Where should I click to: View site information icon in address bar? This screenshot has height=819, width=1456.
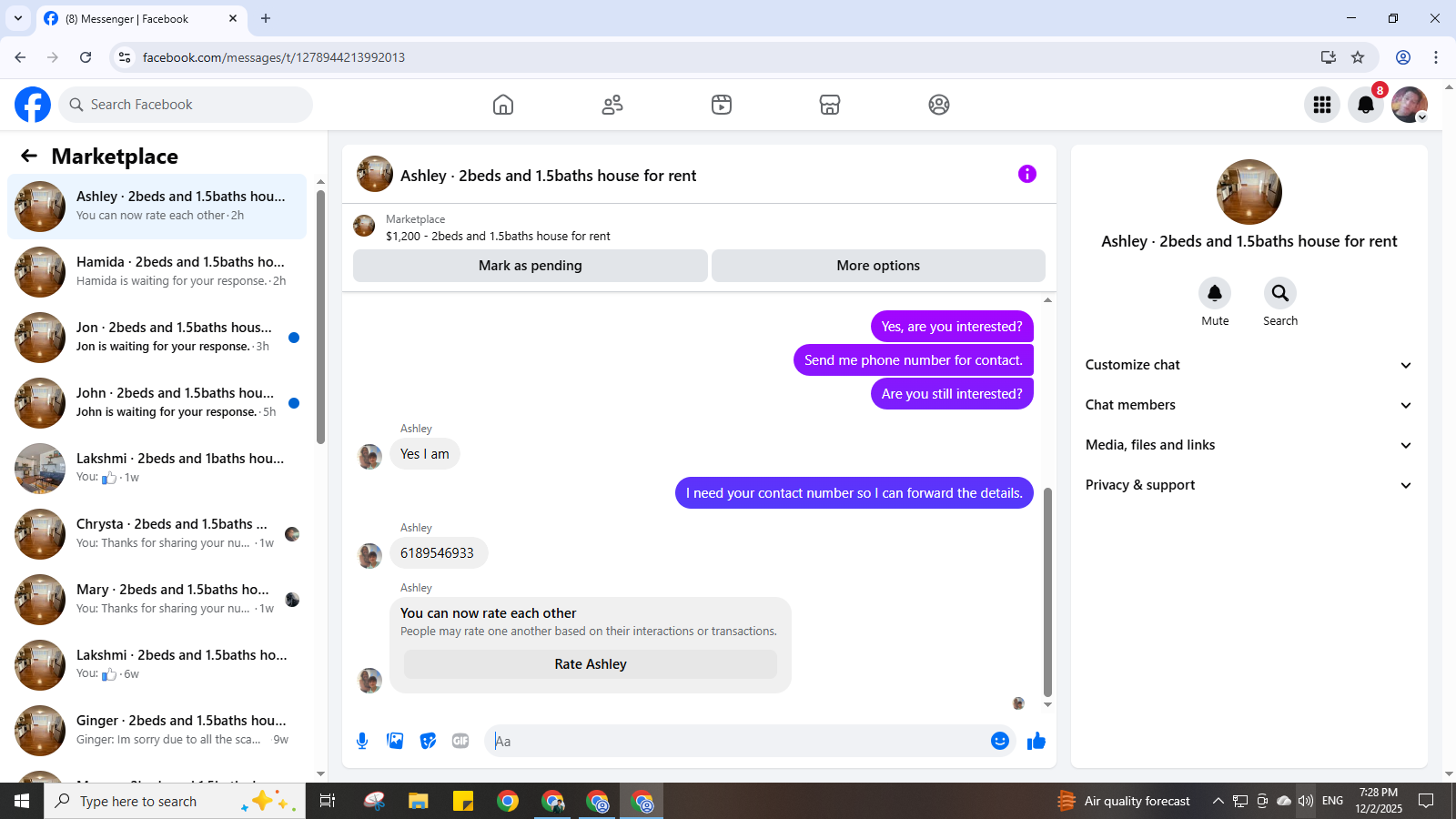point(125,57)
